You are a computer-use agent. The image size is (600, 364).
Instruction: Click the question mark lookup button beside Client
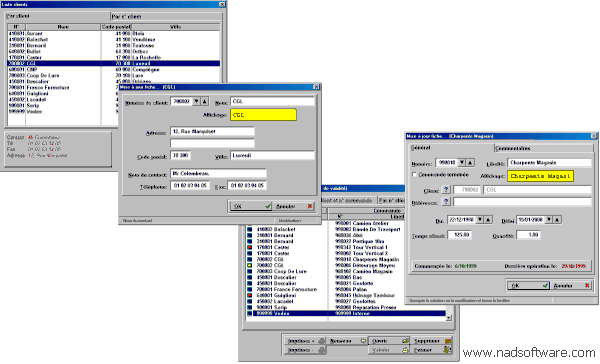tap(446, 189)
